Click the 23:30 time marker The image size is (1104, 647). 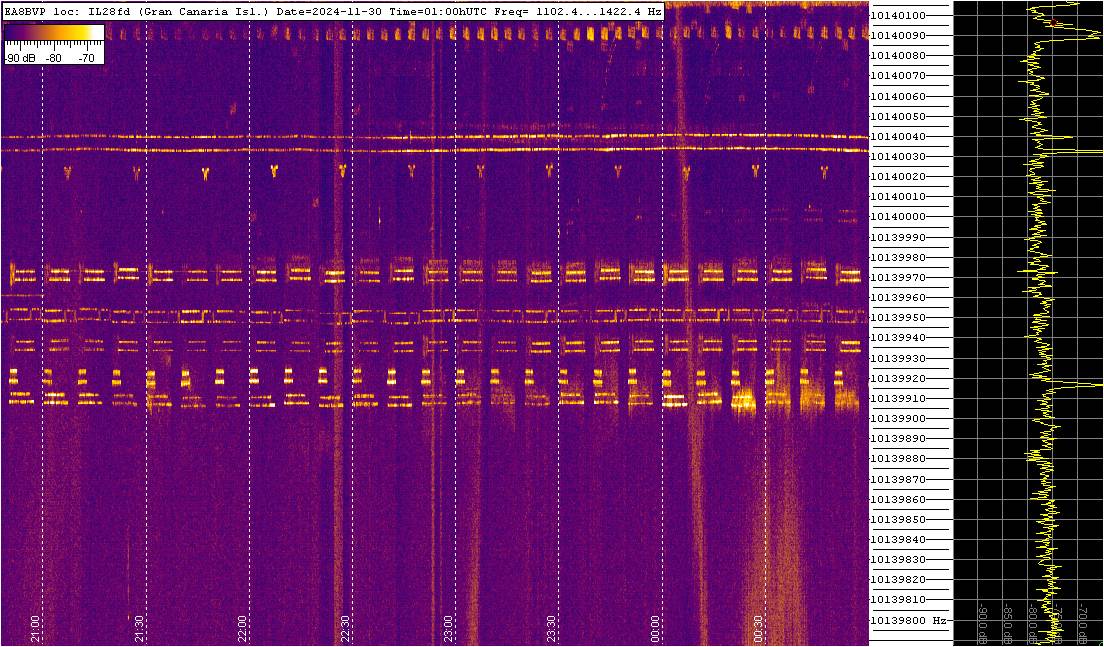pos(551,630)
